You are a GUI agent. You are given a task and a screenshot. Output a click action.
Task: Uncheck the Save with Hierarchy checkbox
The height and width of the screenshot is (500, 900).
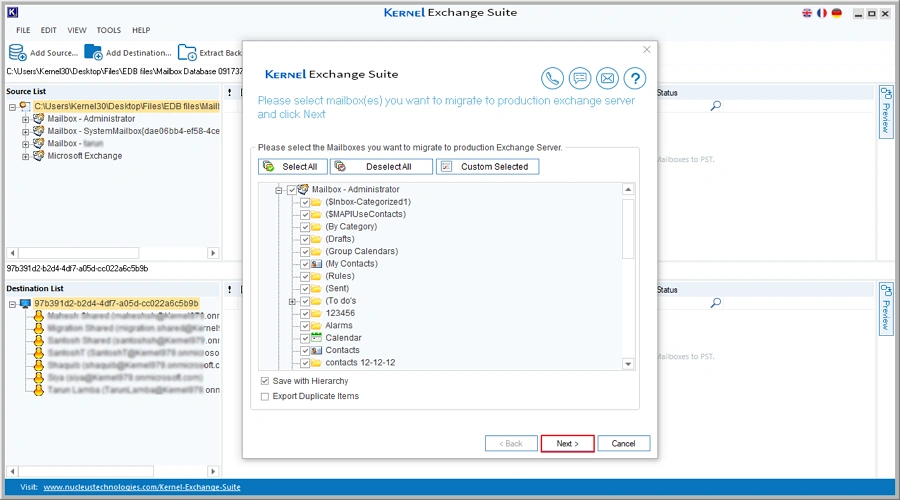pyautogui.click(x=264, y=381)
